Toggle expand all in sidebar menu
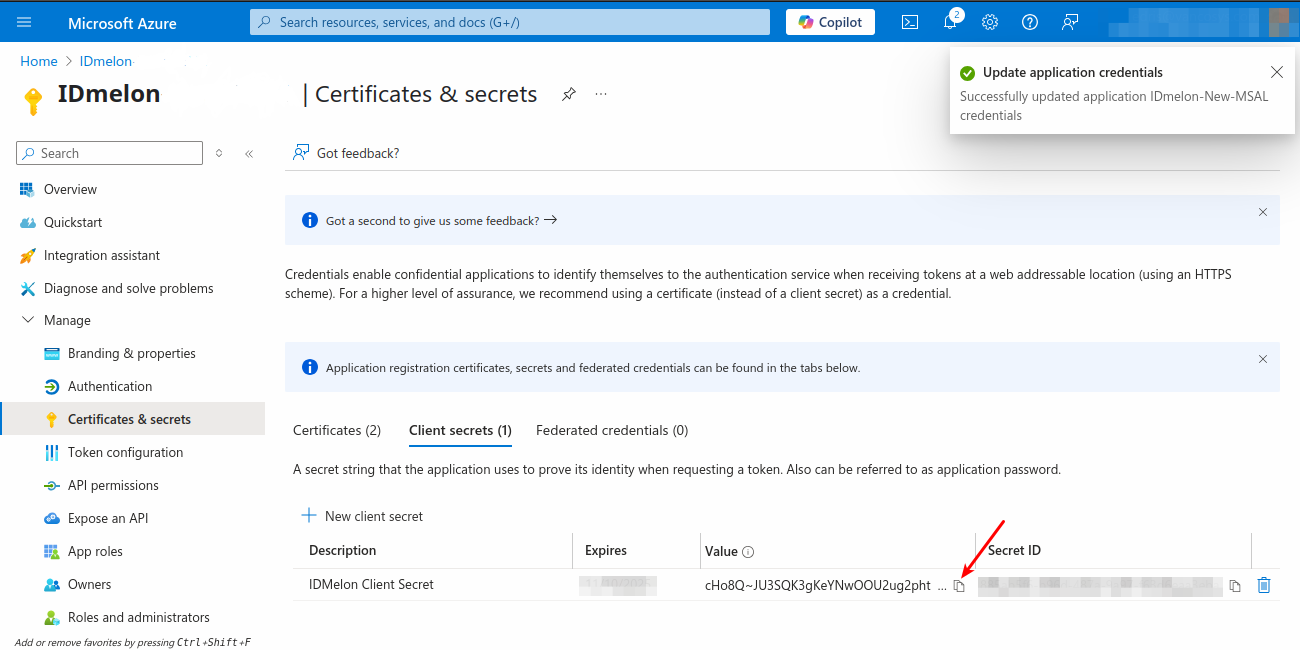This screenshot has width=1300, height=650. (220, 153)
